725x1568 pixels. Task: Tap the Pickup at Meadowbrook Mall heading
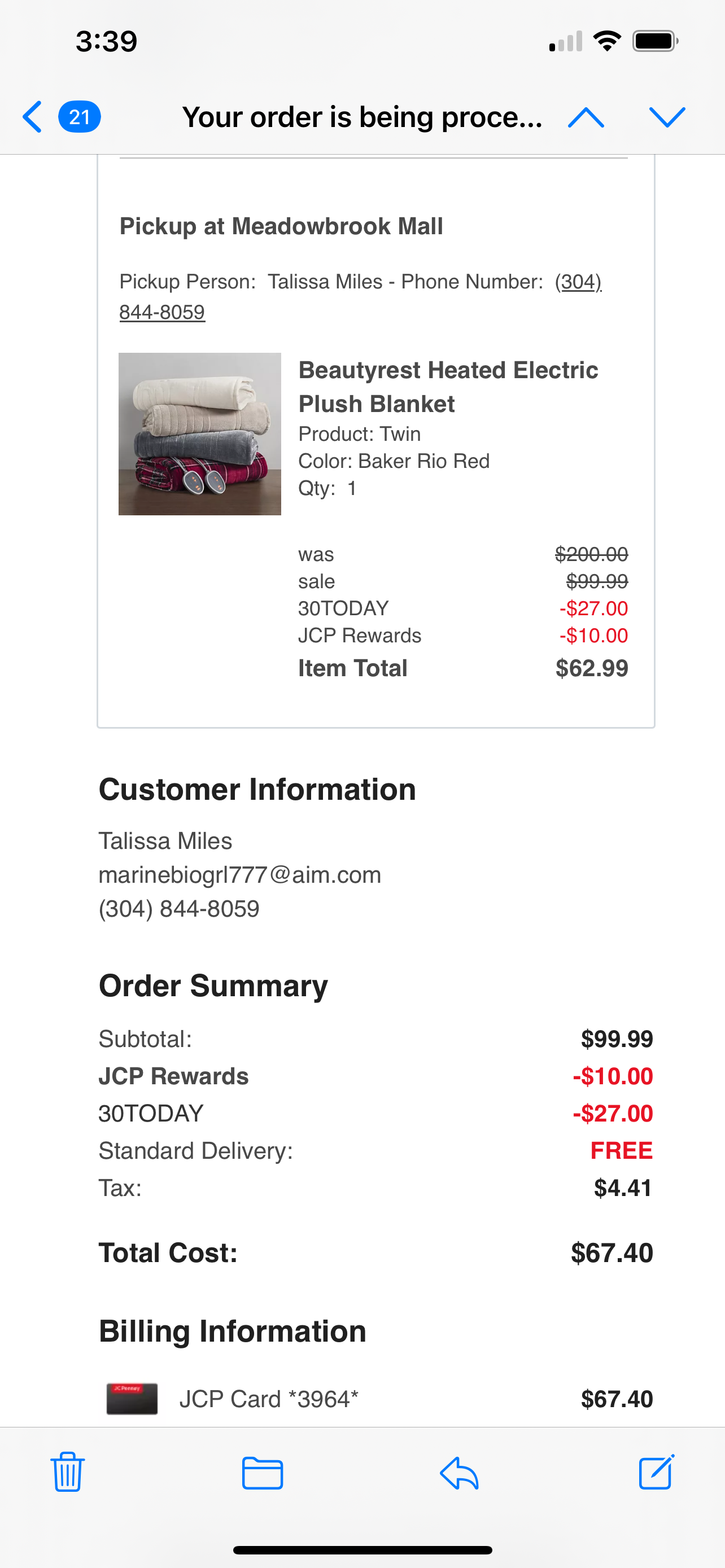[x=281, y=226]
